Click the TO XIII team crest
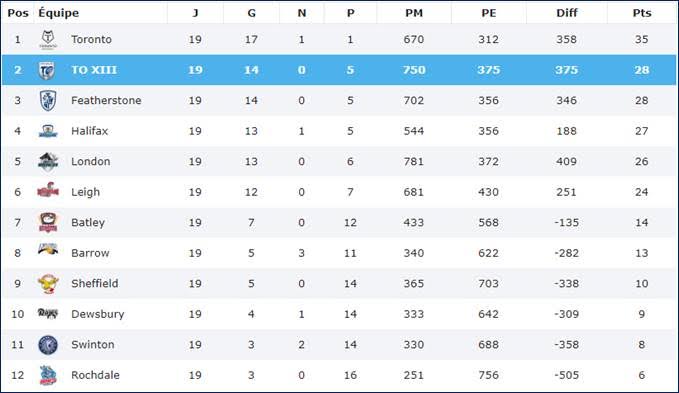The width and height of the screenshot is (679, 393). pos(47,71)
